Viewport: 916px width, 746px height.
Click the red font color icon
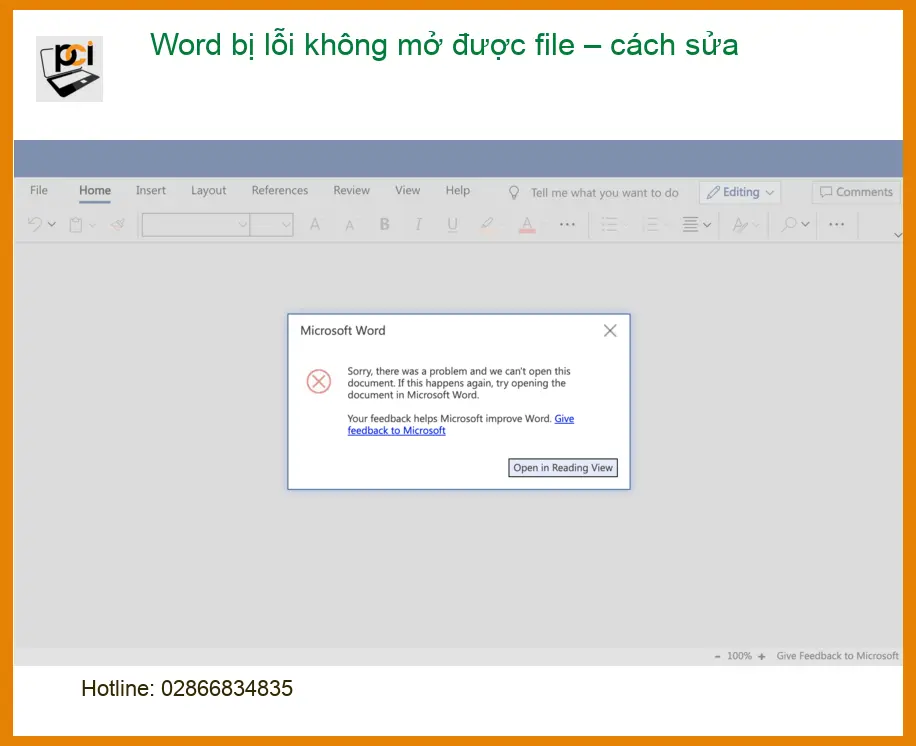pyautogui.click(x=527, y=225)
